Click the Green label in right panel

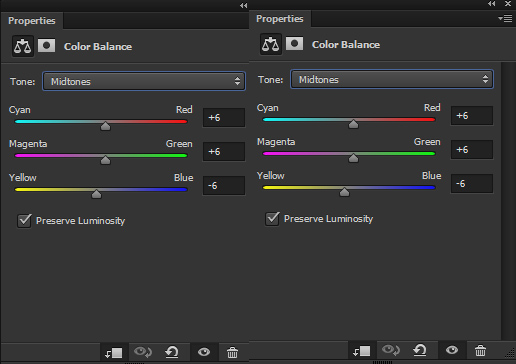(427, 142)
